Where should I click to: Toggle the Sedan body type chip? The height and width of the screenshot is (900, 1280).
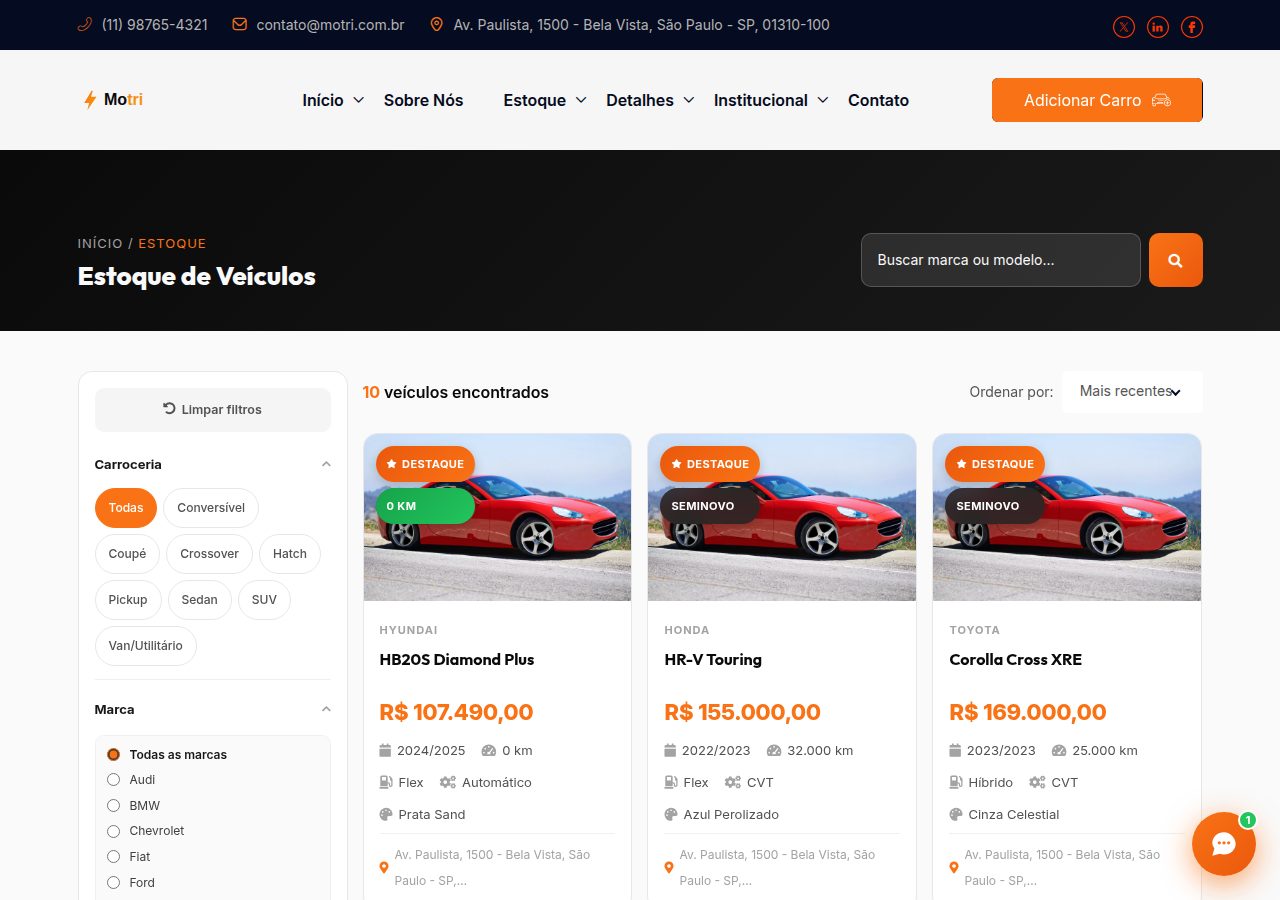[x=200, y=600]
